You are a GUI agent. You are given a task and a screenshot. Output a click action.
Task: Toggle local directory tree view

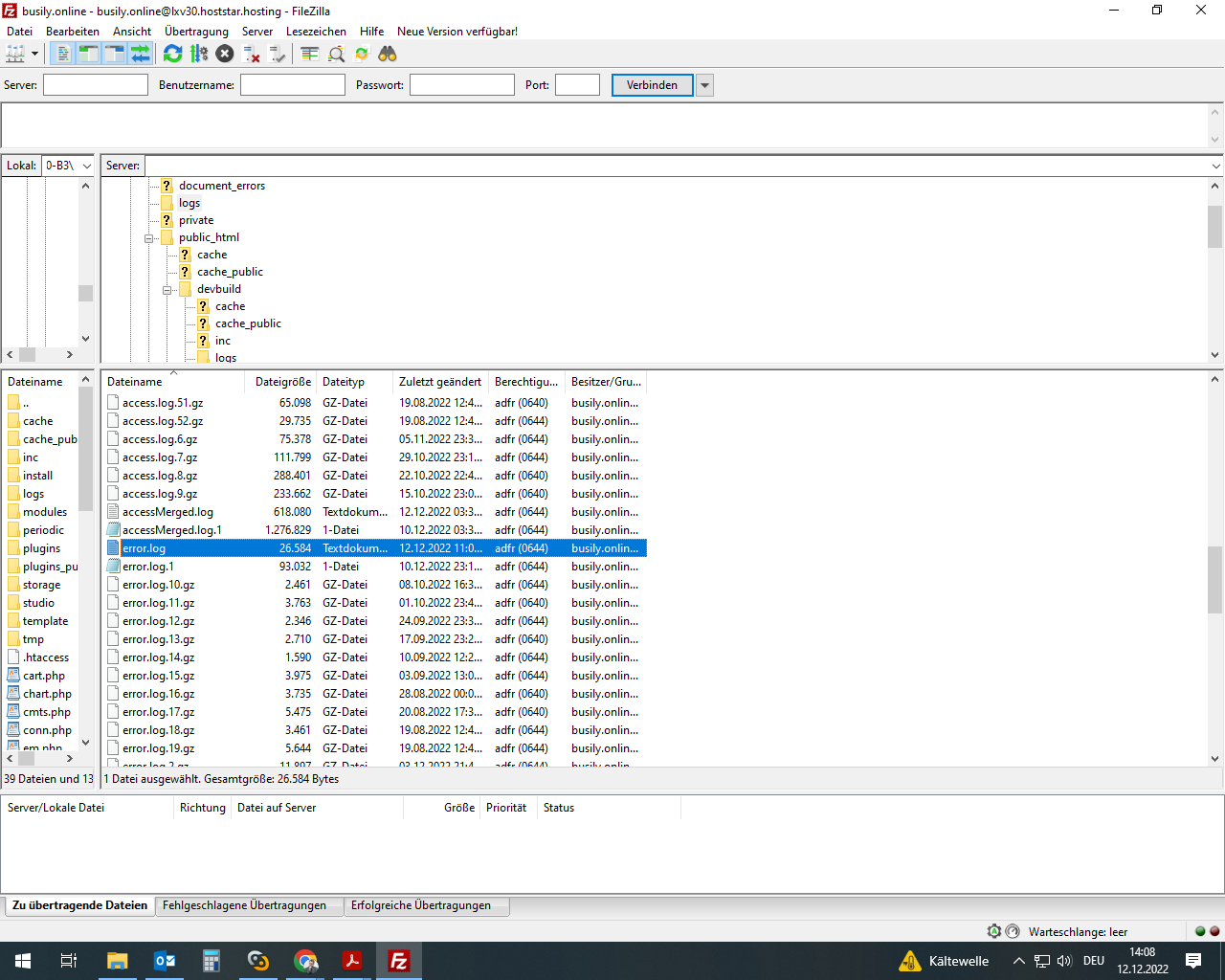[x=88, y=55]
